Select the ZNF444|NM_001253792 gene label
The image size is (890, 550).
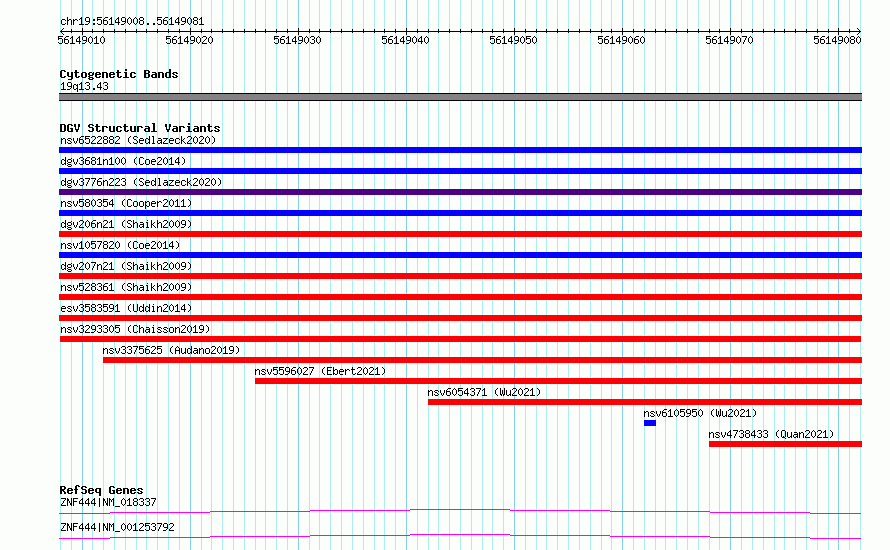pos(117,527)
